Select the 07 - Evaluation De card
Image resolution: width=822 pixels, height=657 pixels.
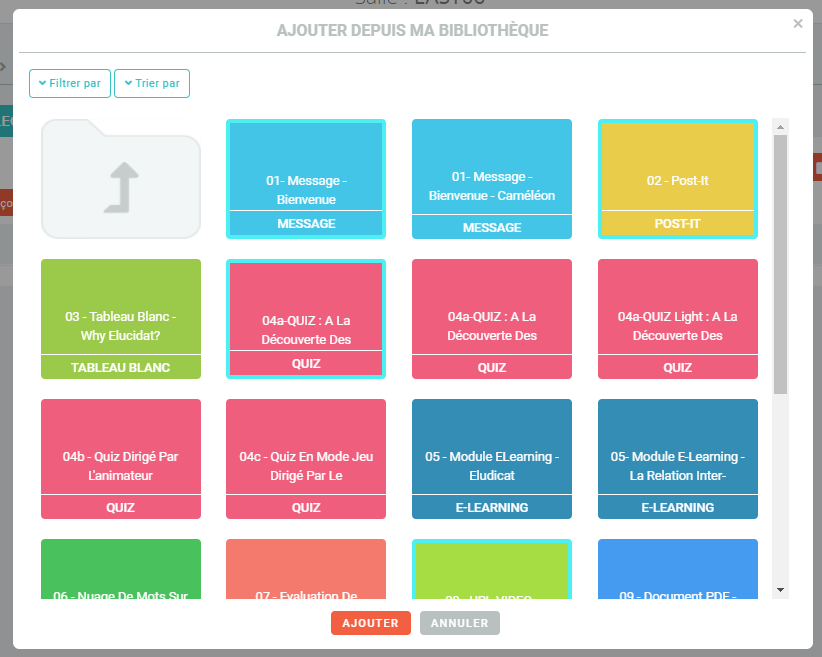click(306, 569)
